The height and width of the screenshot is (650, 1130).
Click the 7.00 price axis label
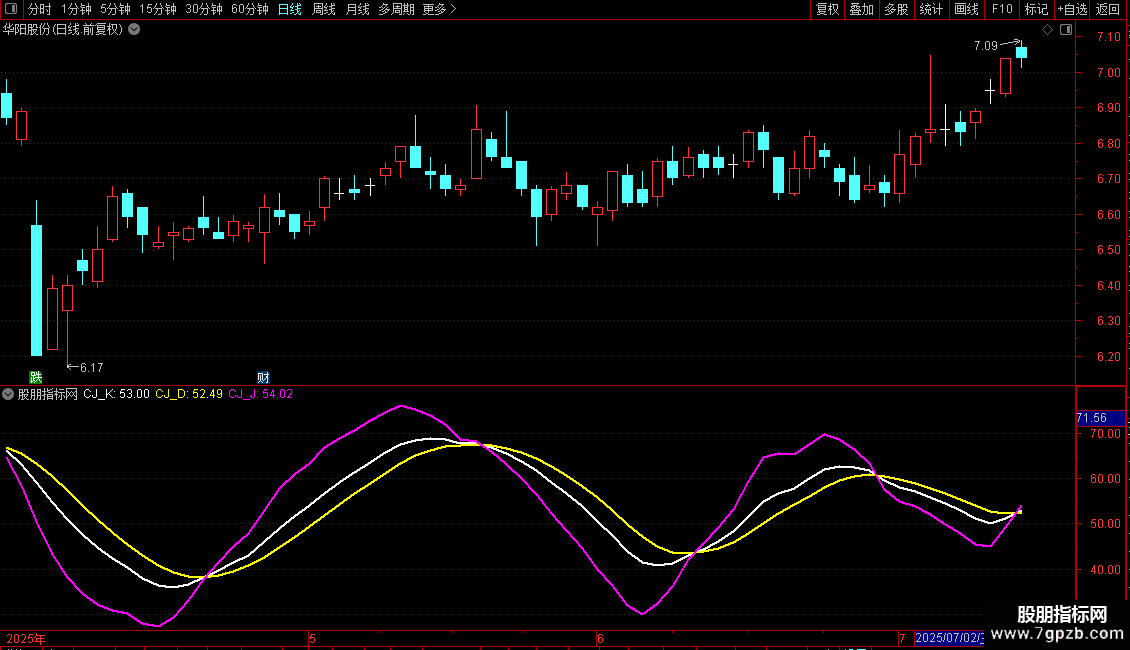pos(1108,73)
